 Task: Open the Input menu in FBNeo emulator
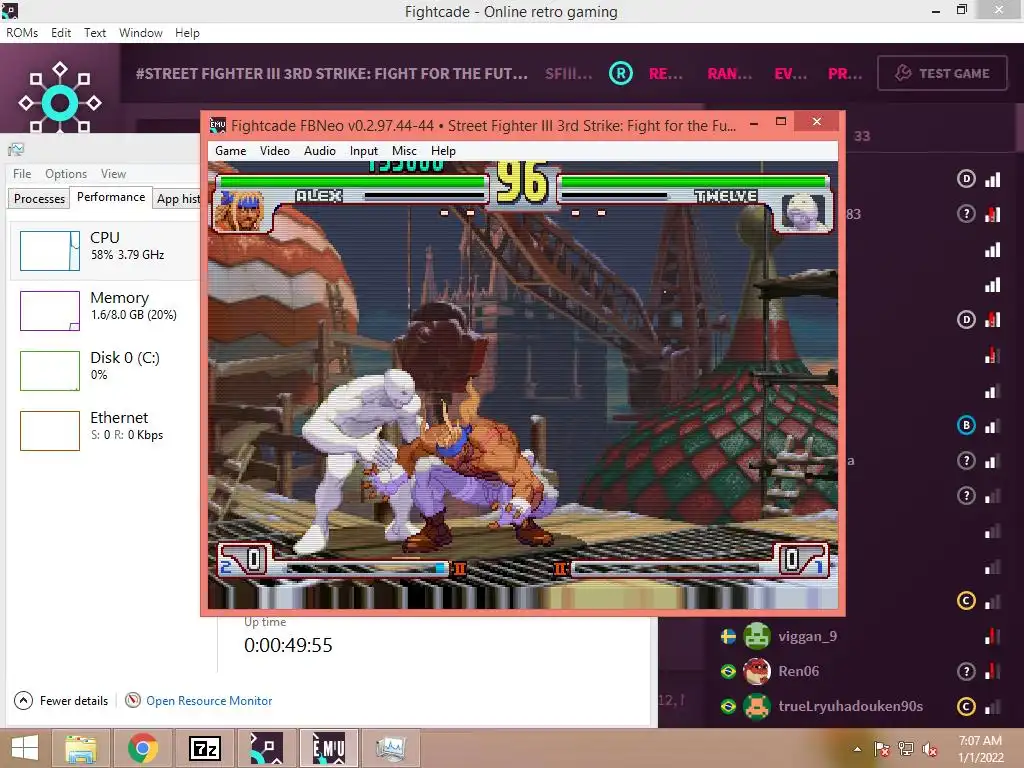click(364, 151)
